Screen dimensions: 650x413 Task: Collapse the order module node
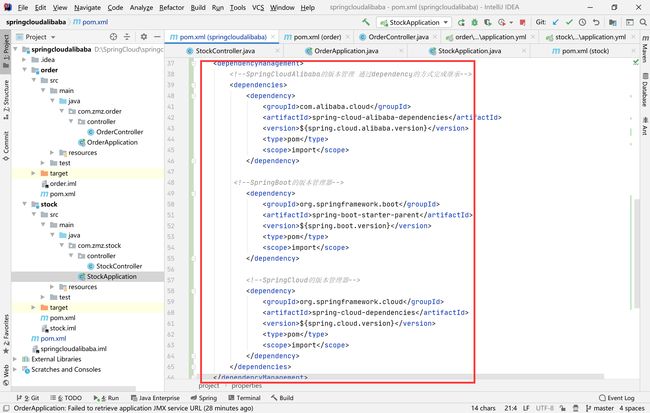click(24, 70)
